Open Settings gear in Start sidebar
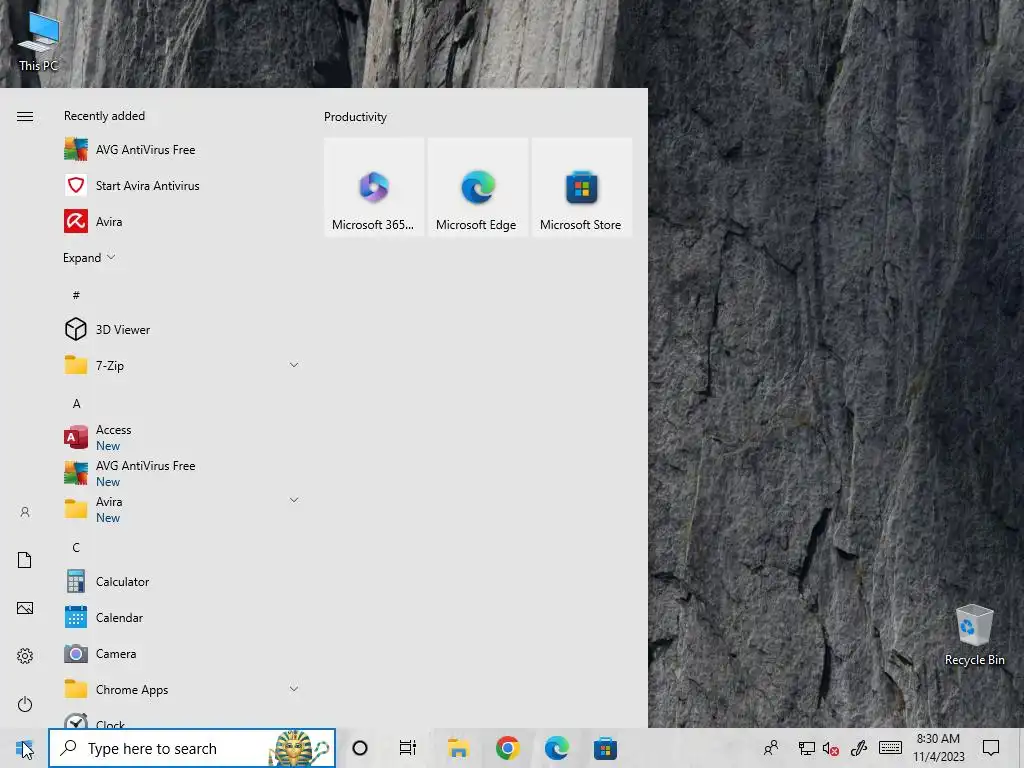 click(25, 656)
